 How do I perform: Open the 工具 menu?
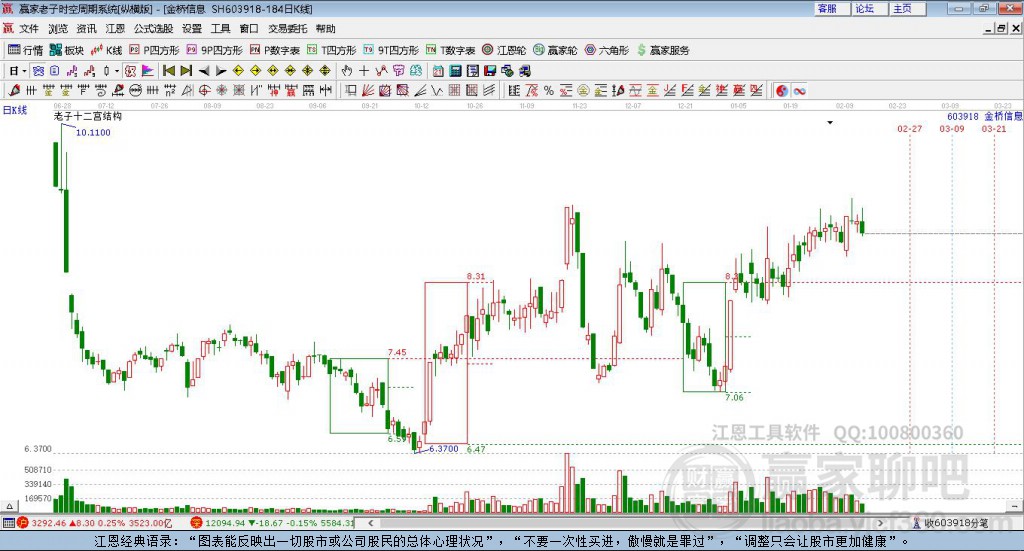pos(220,29)
